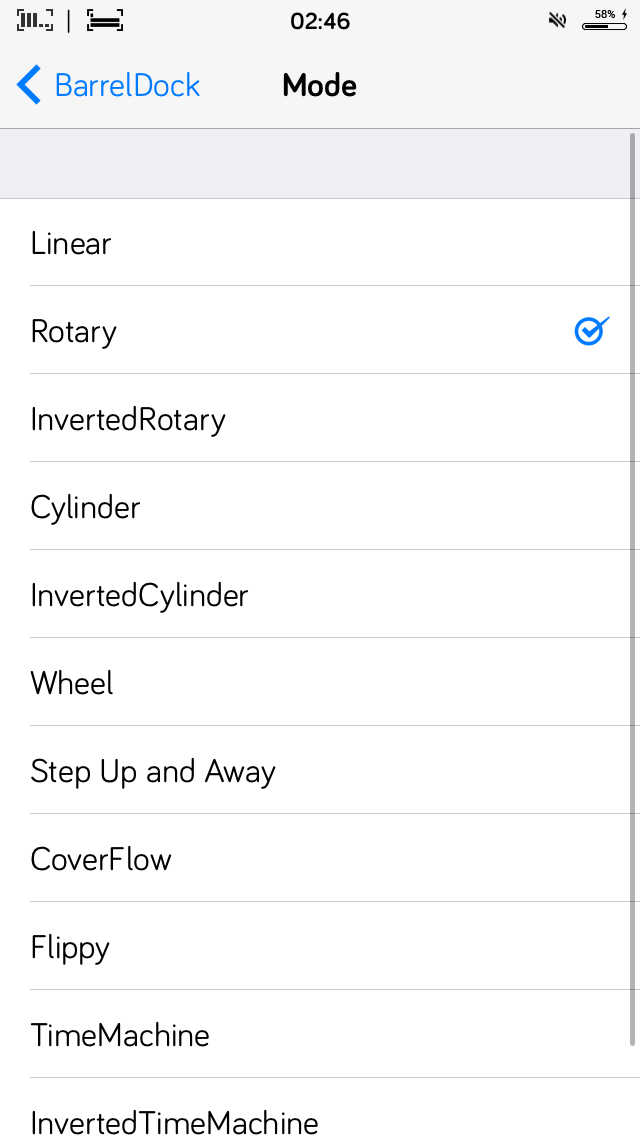
Task: Click the vertical scrollbar indicator
Action: coord(633,589)
